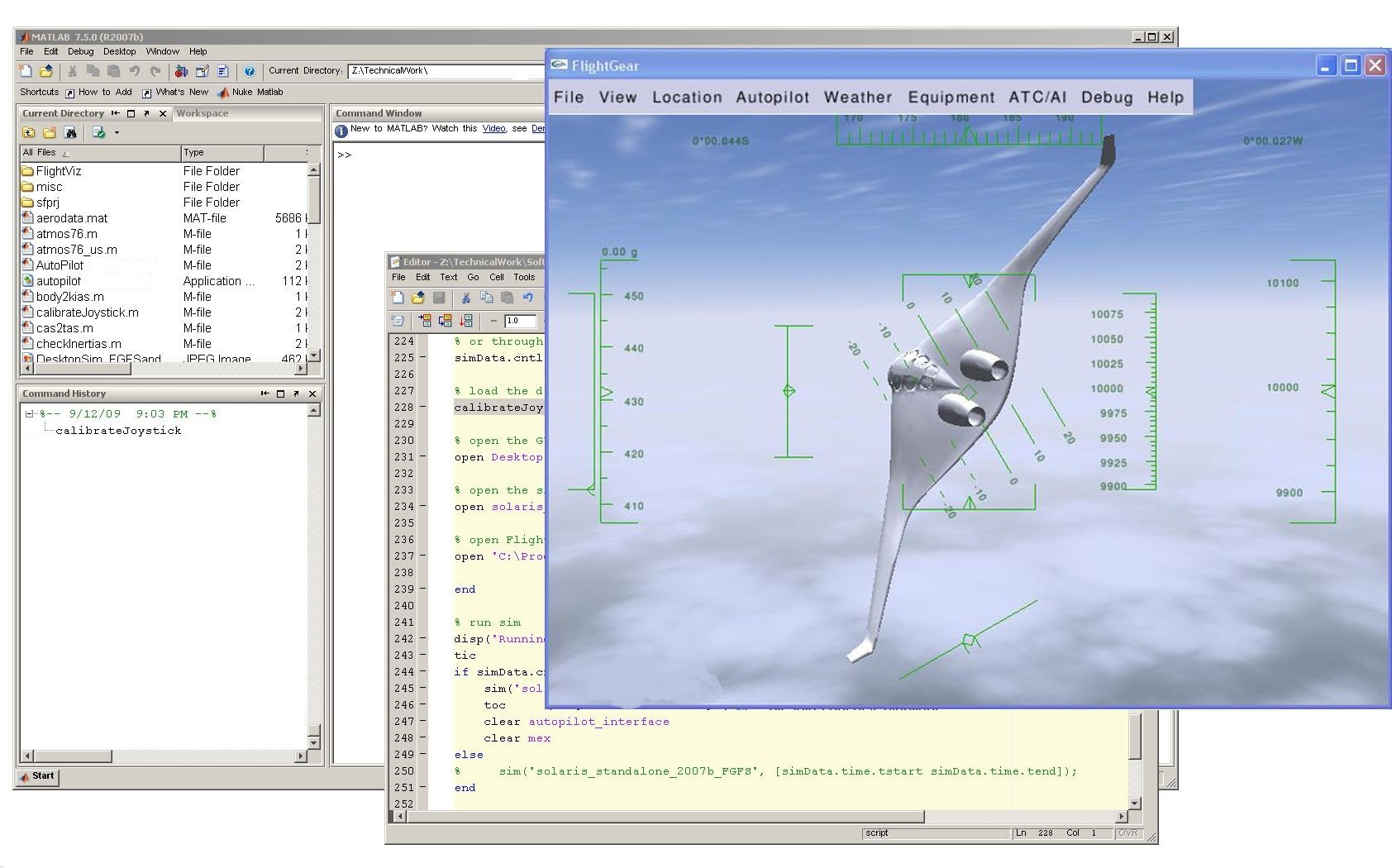Click Paste icon in Editor toolbar
Viewport: 1392px width, 868px height.
click(507, 298)
